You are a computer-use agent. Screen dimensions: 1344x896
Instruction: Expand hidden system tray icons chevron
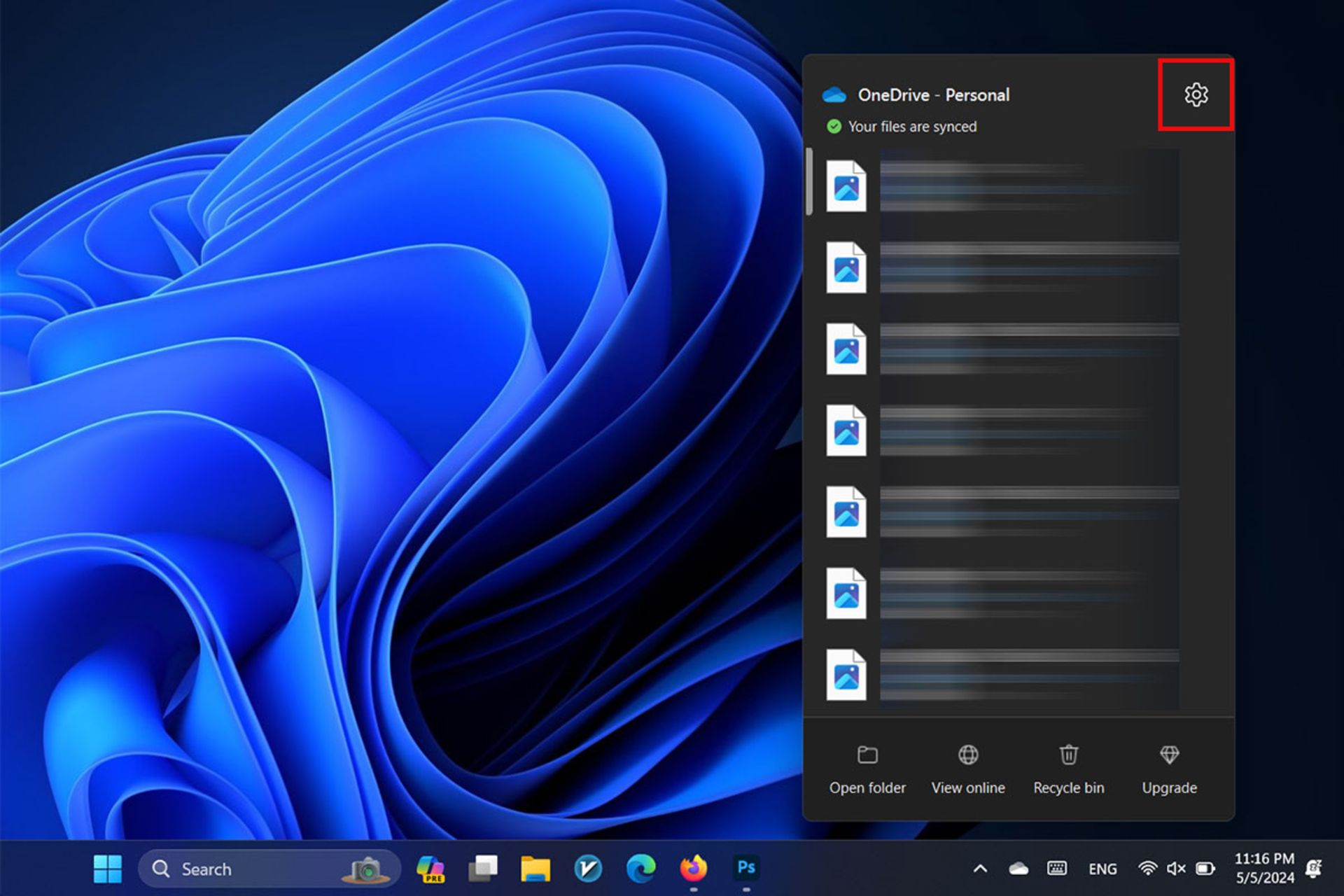pyautogui.click(x=980, y=869)
